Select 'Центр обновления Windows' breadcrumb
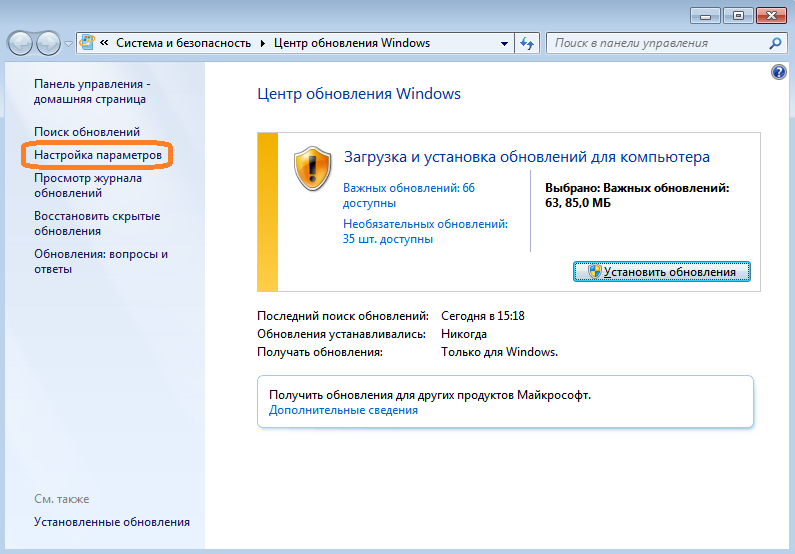This screenshot has width=795, height=554. 350,44
